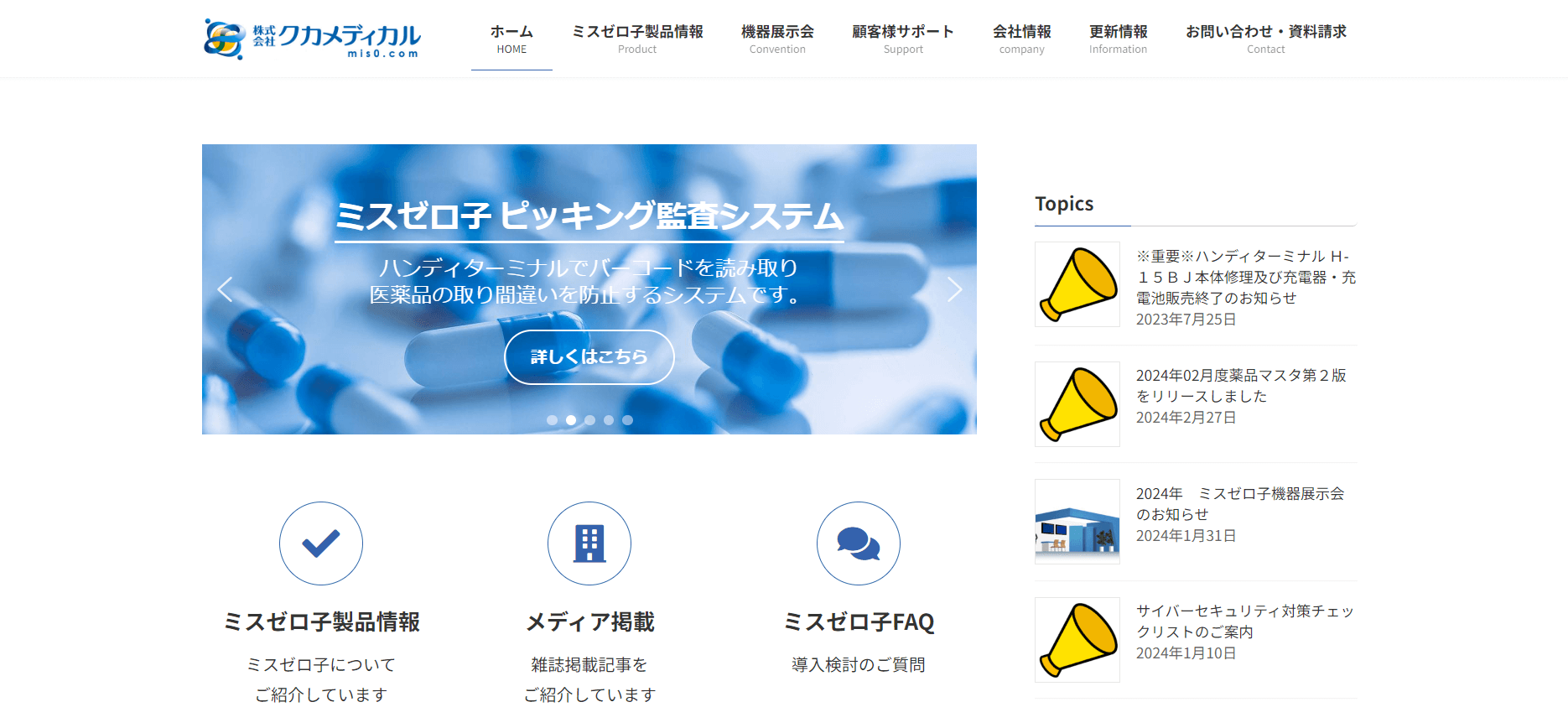Select the fifth carousel pagination dot
This screenshot has width=1568, height=728.
tap(627, 420)
